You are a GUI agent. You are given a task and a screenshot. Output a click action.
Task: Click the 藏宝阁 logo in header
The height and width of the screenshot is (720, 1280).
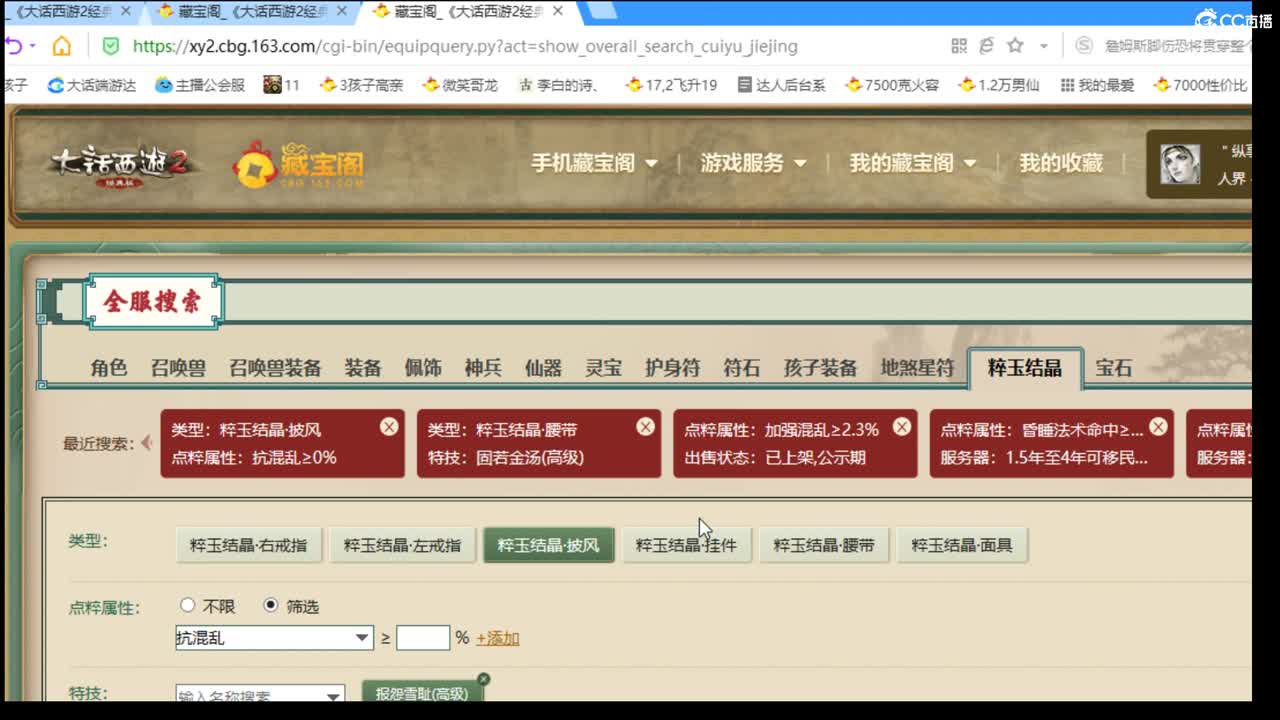click(298, 165)
